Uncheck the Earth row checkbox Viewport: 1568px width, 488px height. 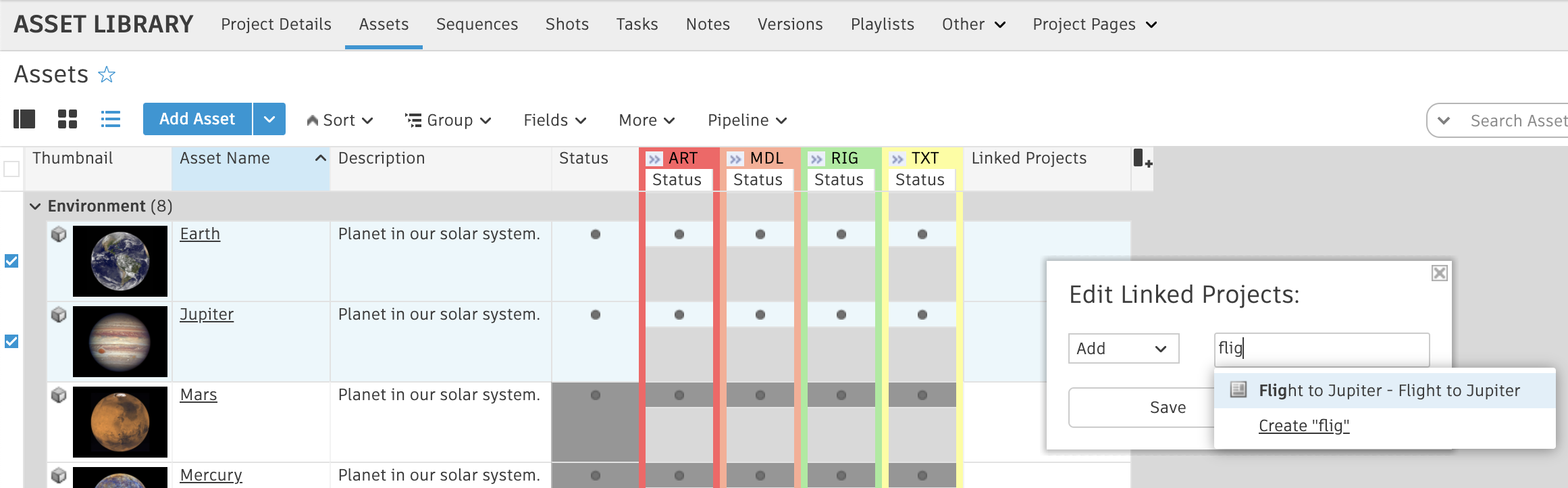click(x=11, y=261)
